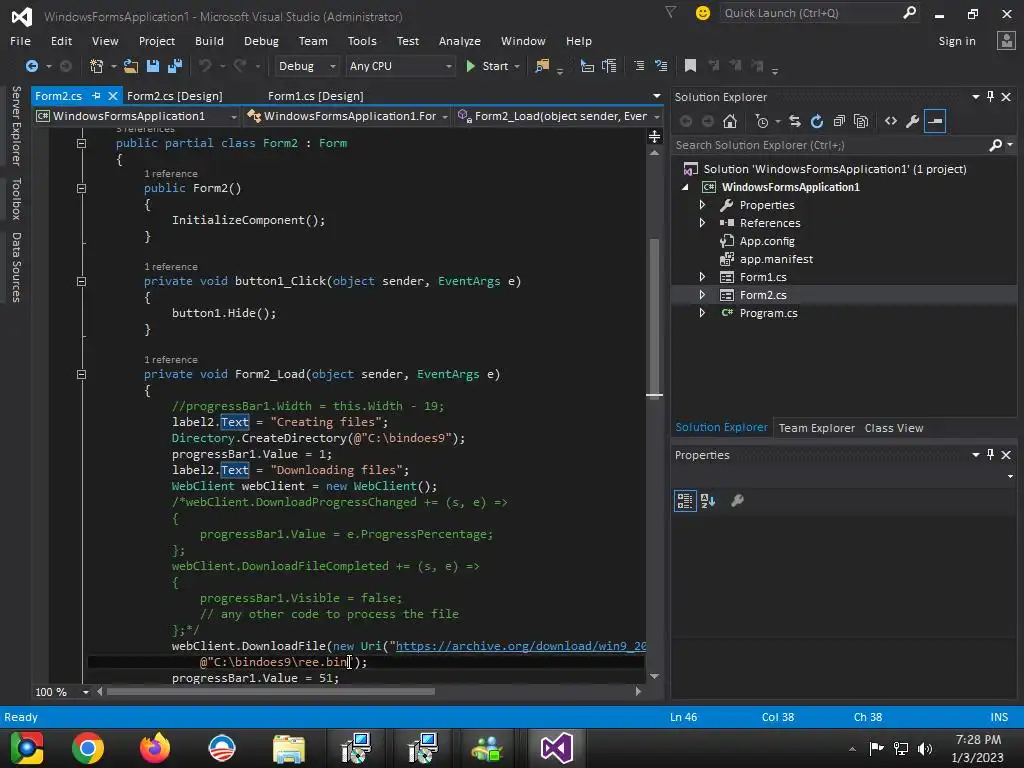Open the Build menu

tap(209, 40)
